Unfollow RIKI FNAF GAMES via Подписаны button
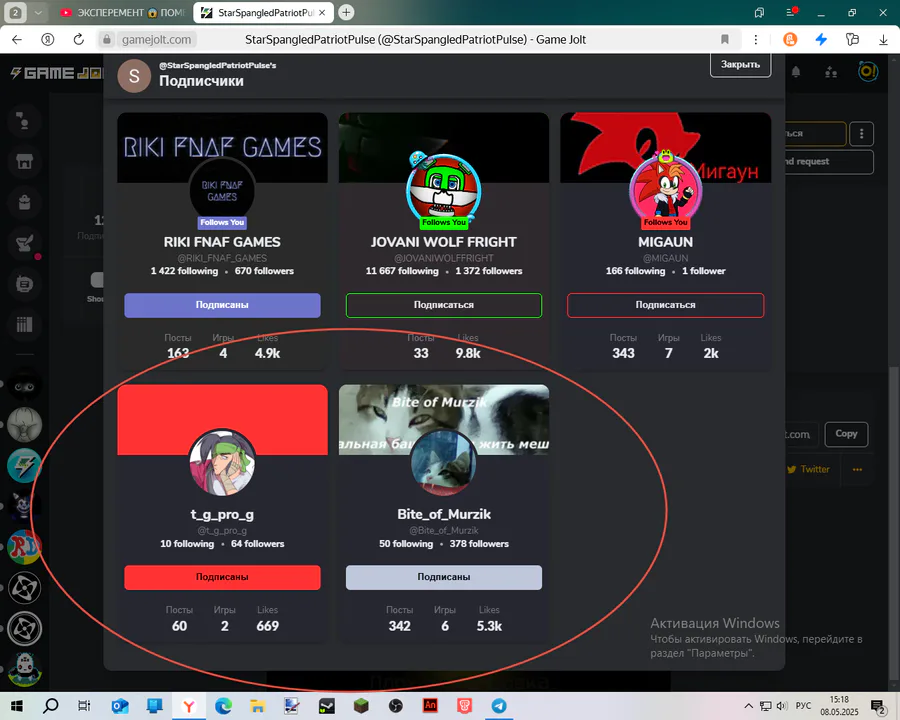Image resolution: width=900 pixels, height=720 pixels. [222, 305]
